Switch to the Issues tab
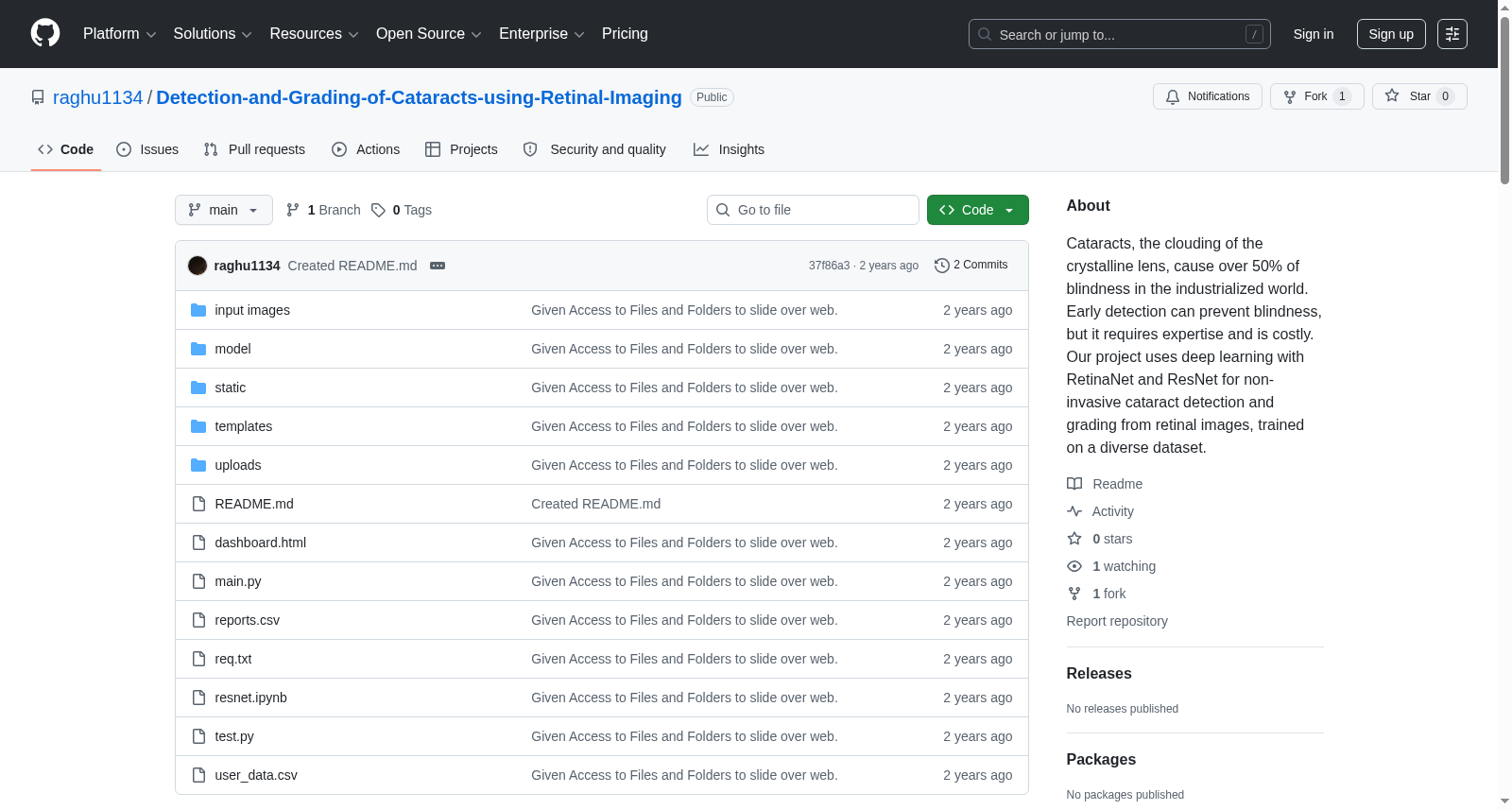Image resolution: width=1512 pixels, height=810 pixels. tap(147, 149)
